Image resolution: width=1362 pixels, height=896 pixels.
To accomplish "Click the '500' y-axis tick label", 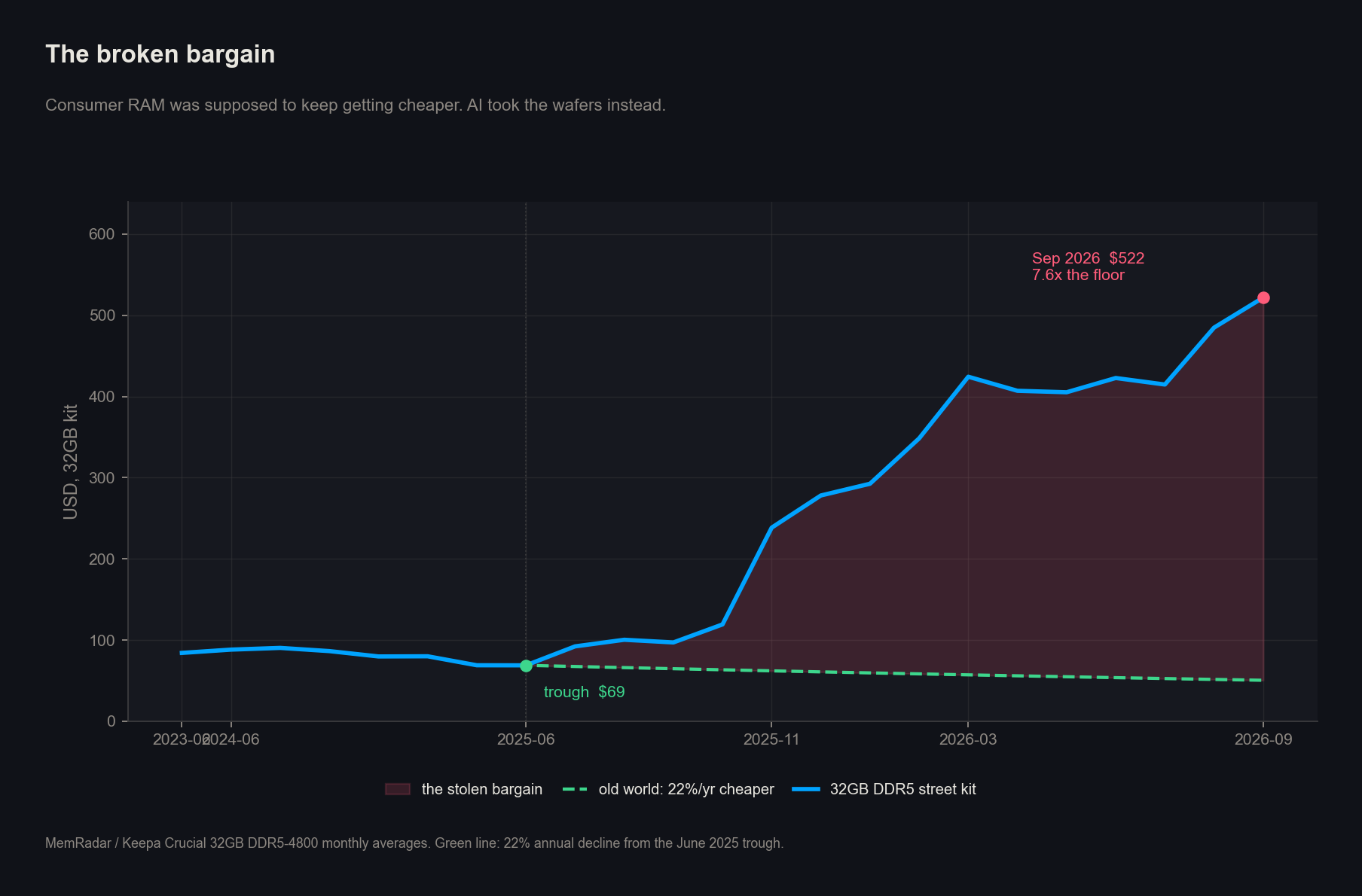I will 102,315.
